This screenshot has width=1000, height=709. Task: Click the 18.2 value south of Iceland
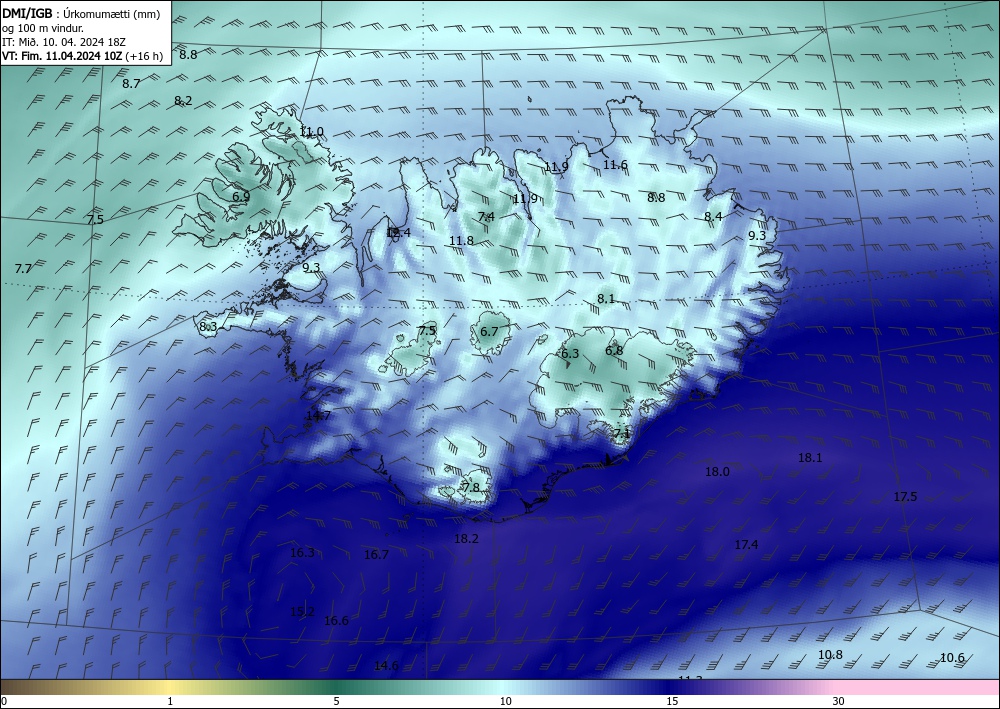(x=466, y=539)
